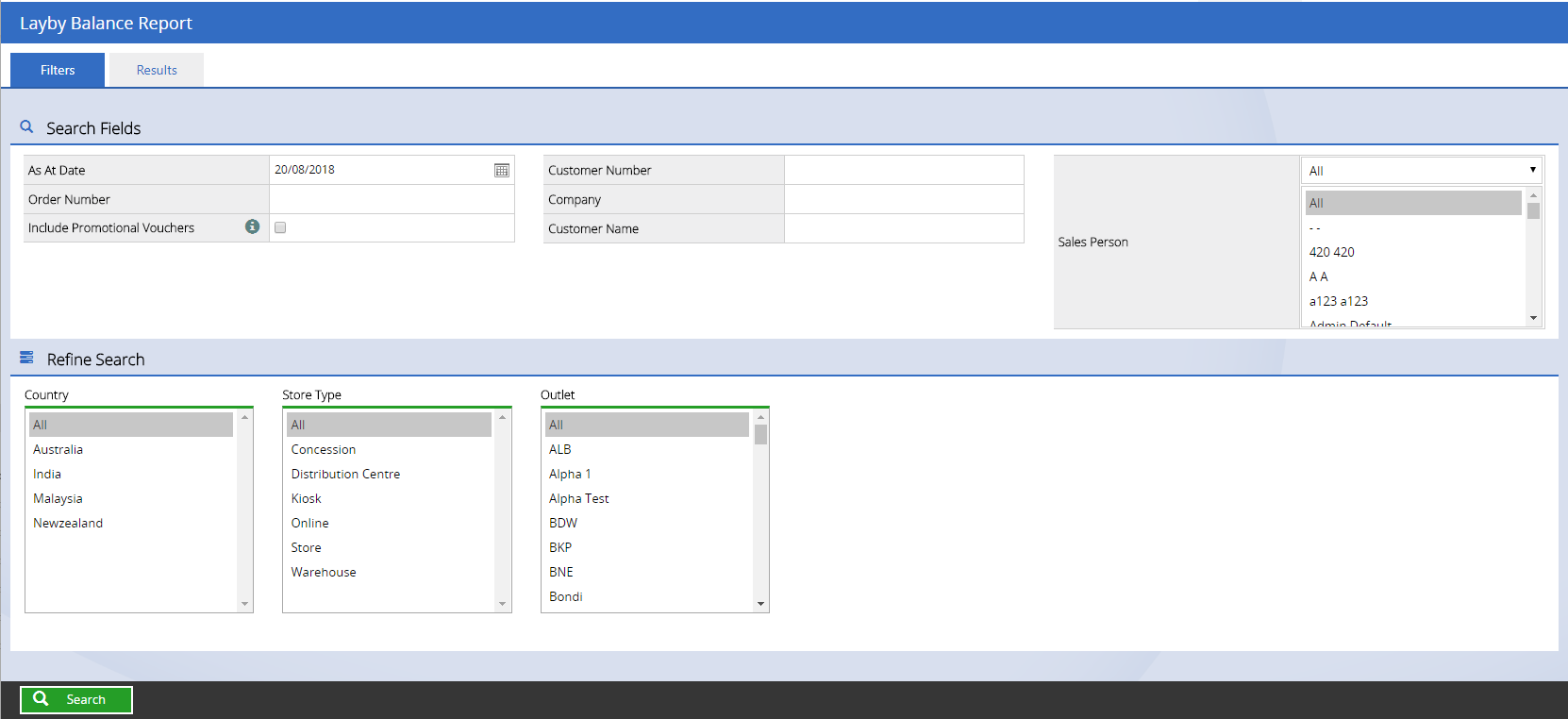The width and height of the screenshot is (1568, 719).
Task: Select All in the Country list
Action: [131, 425]
